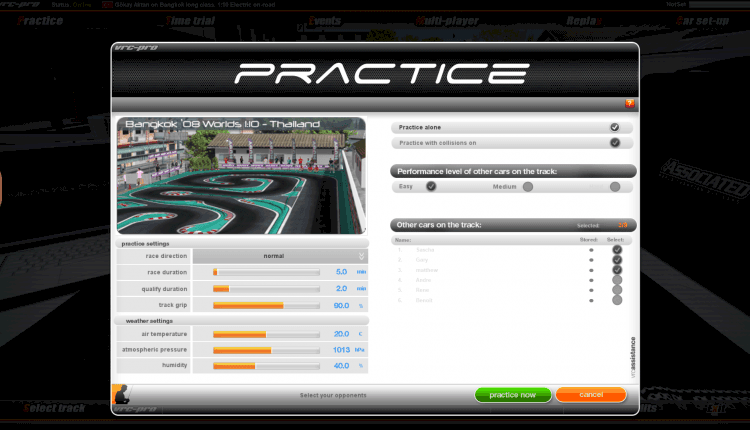750x430 pixels.
Task: Toggle the Practice alone option
Action: tap(615, 127)
